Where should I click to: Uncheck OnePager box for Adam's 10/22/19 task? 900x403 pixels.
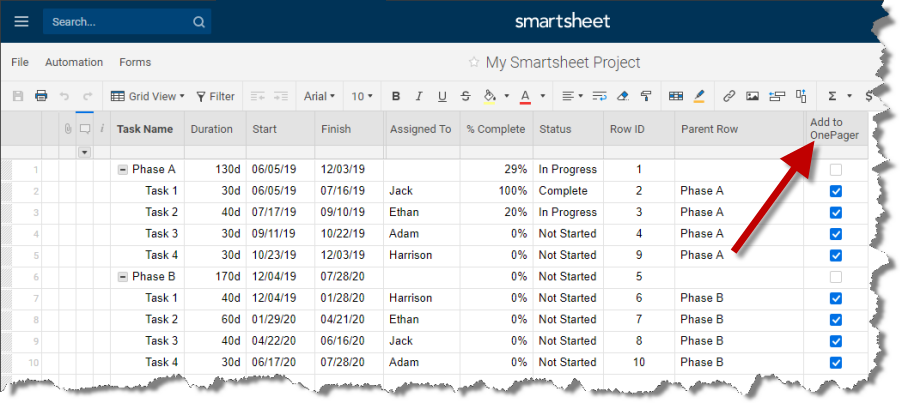coord(836,234)
